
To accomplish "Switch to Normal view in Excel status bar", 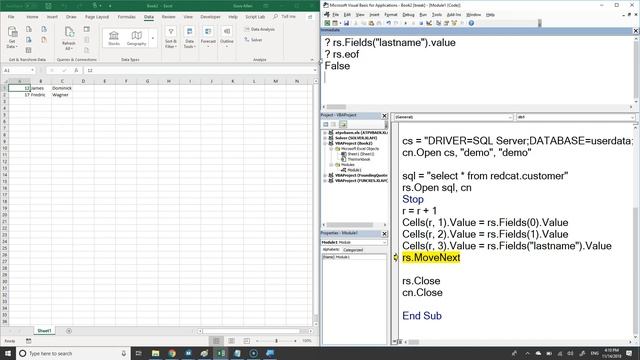I will 216,341.
